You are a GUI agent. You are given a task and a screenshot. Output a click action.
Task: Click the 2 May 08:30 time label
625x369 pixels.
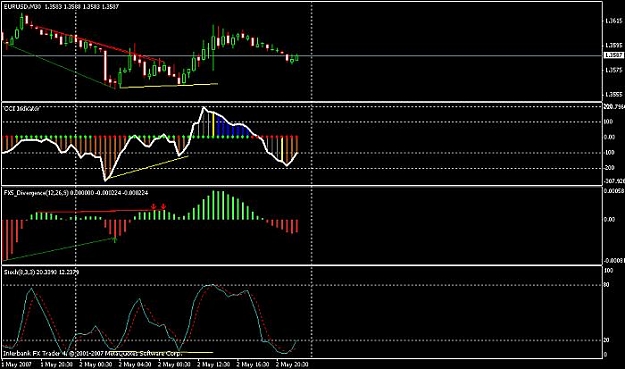[174, 364]
